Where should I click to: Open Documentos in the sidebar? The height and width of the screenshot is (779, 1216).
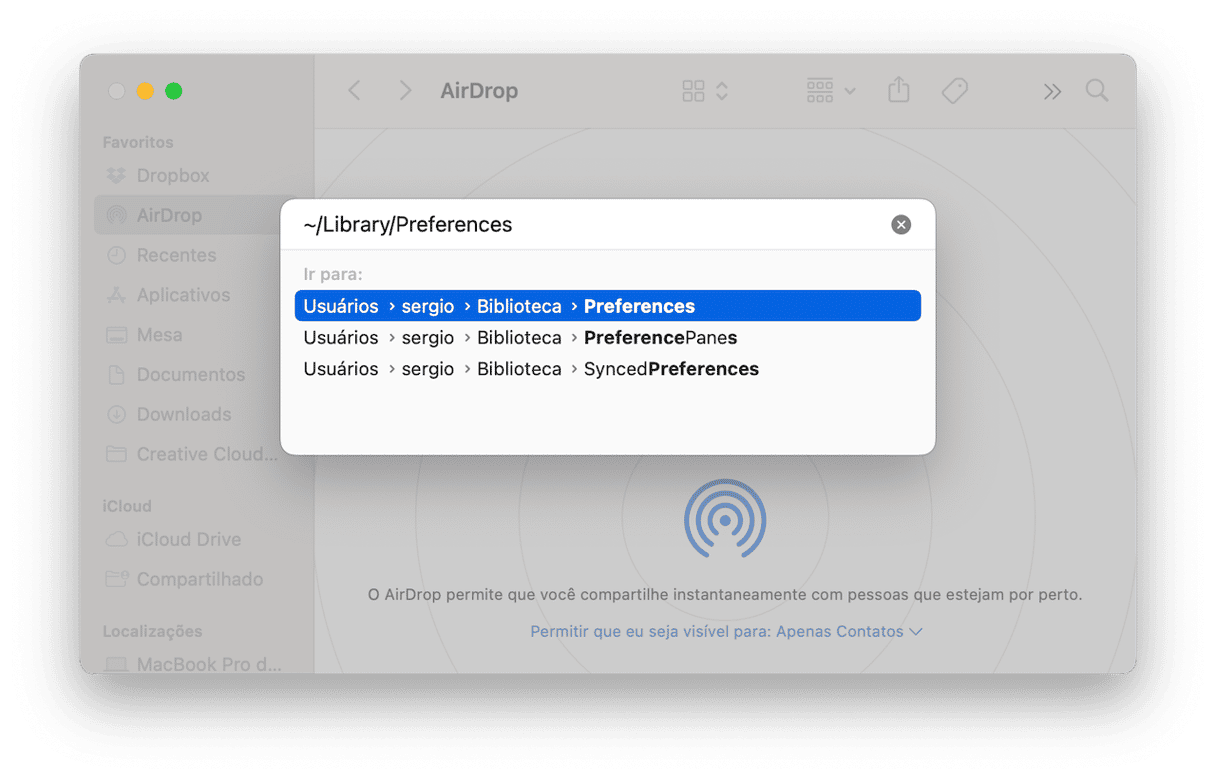[175, 375]
